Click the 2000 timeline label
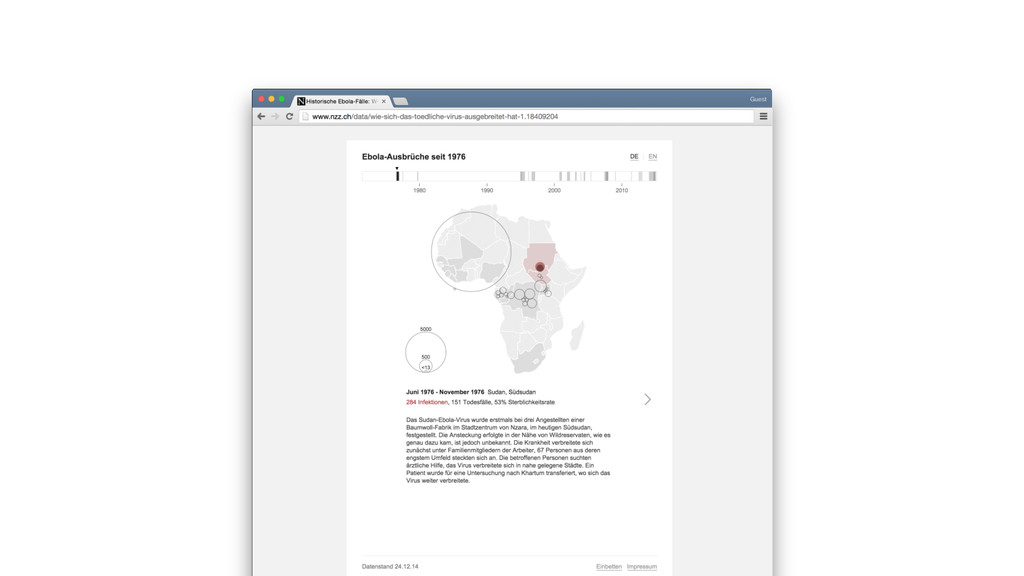Viewport: 1024px width, 576px height. coord(554,191)
